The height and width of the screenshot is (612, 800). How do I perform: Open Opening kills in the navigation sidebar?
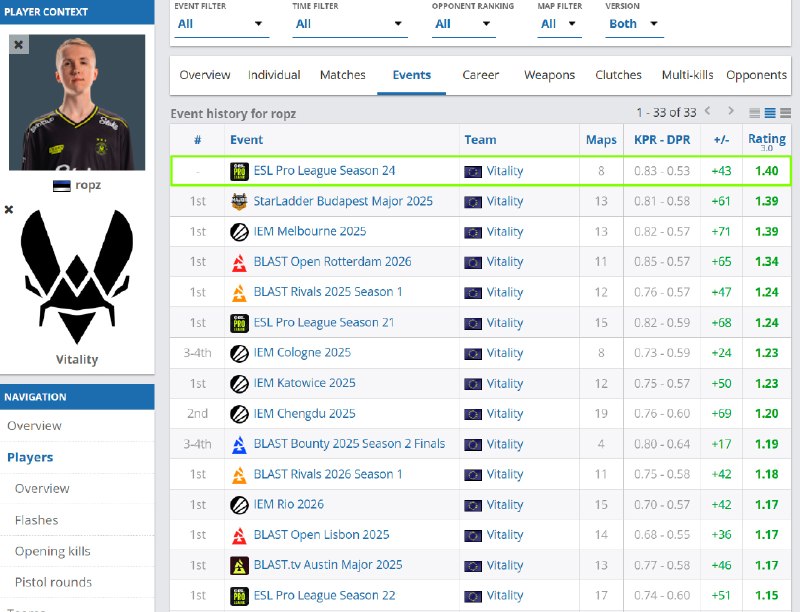(x=53, y=551)
